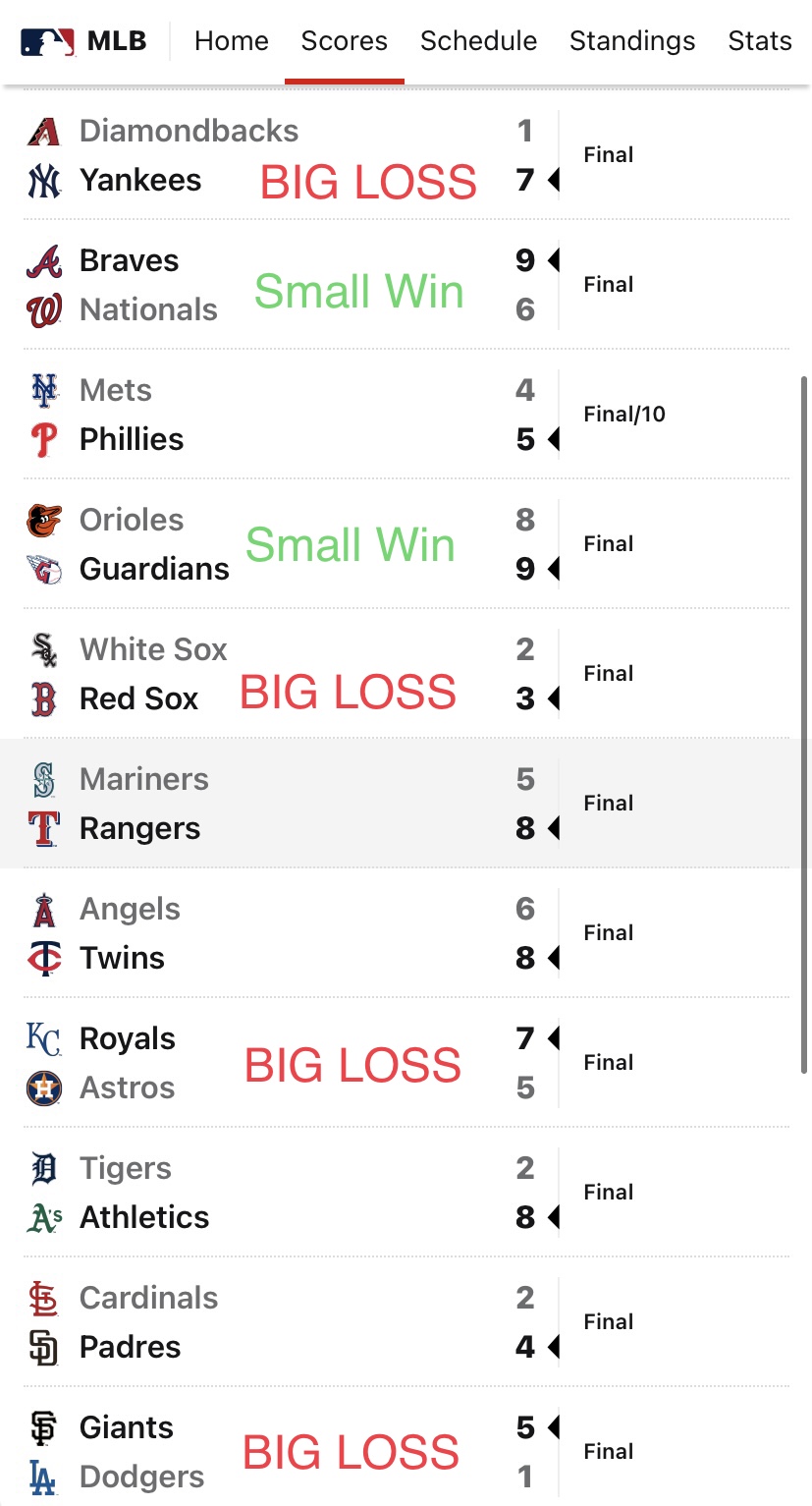The image size is (812, 1506).
Task: Select the Padres team logo
Action: click(44, 1348)
